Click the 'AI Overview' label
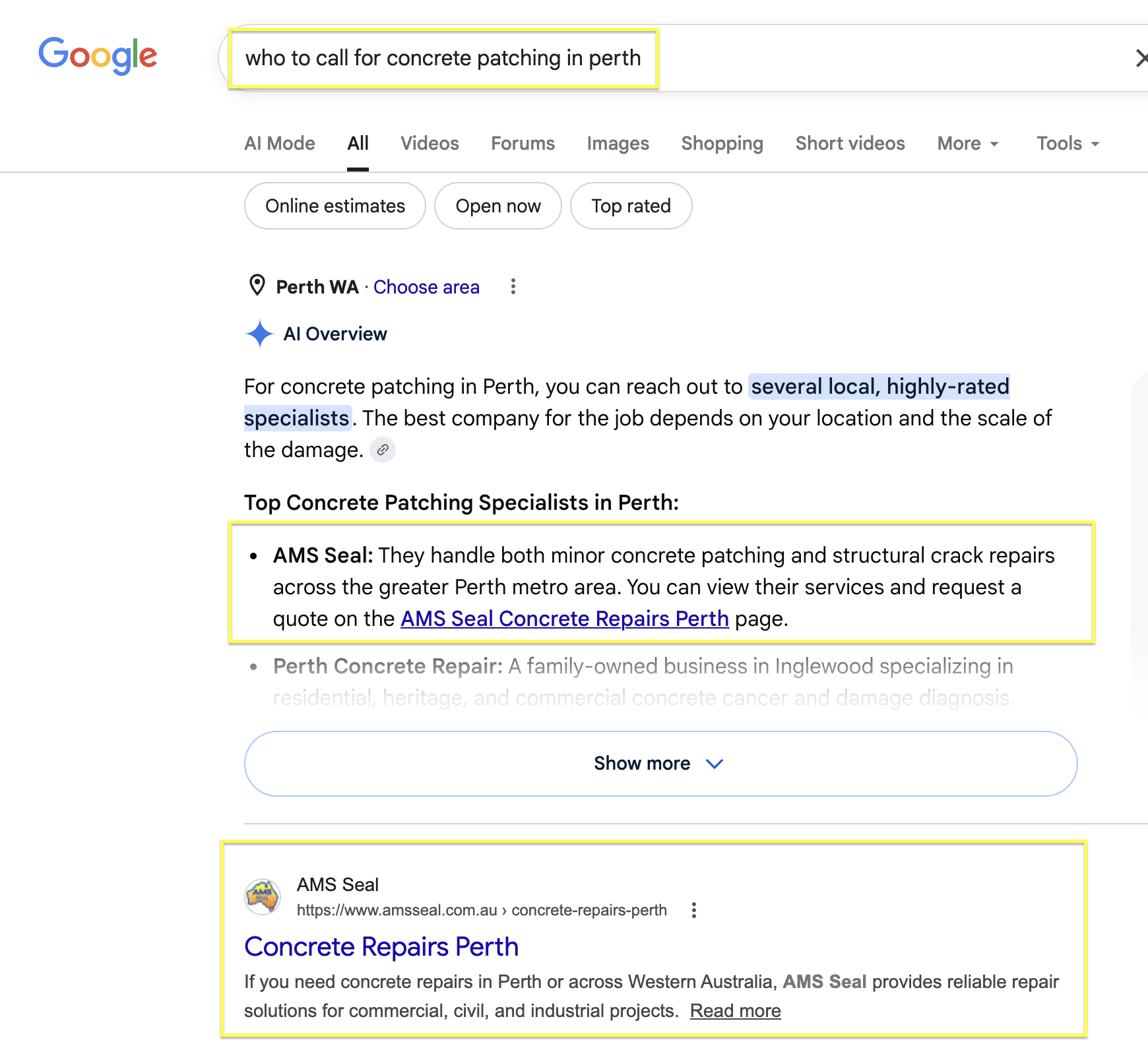 point(335,334)
